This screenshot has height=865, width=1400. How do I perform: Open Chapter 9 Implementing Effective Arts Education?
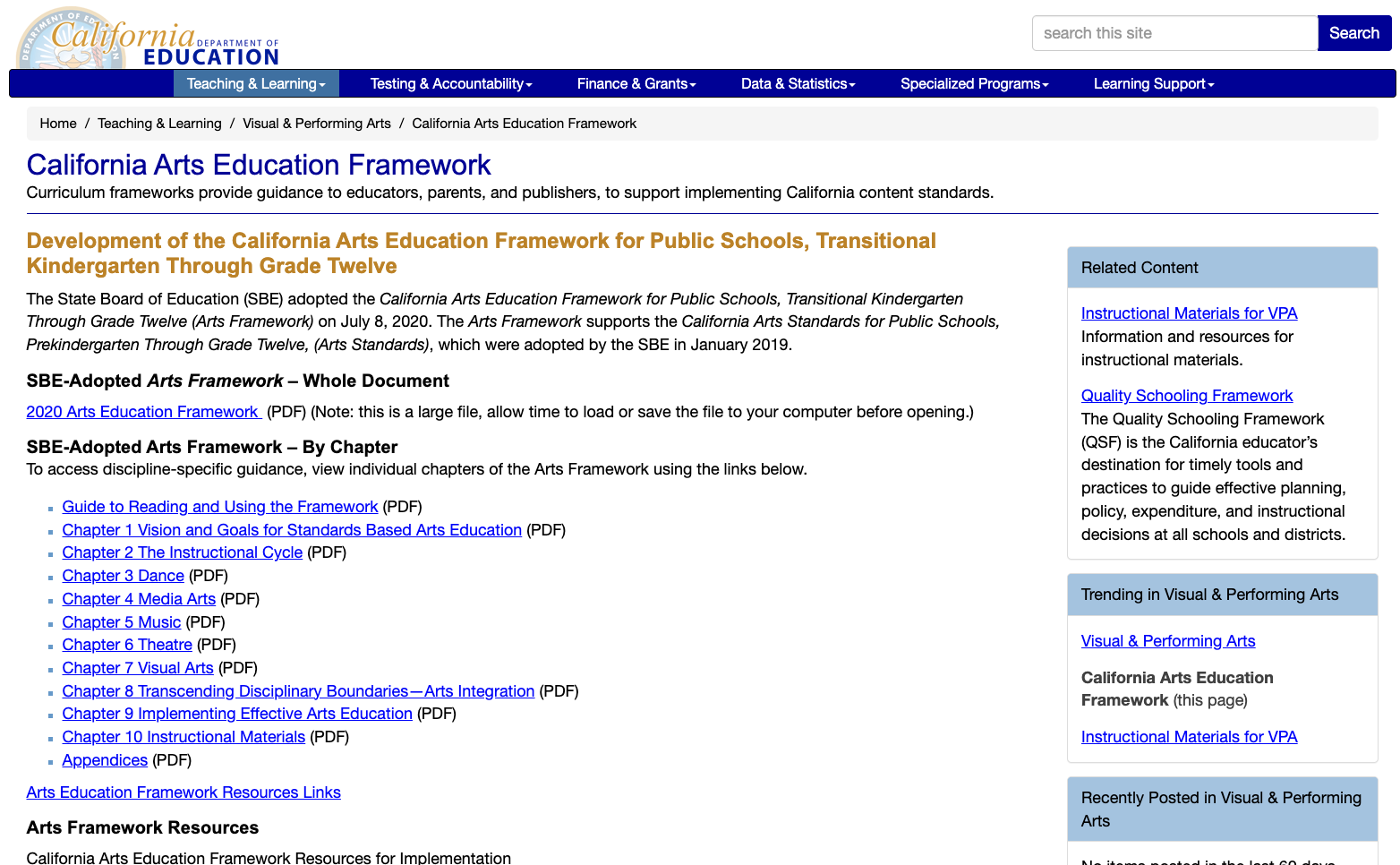point(237,714)
